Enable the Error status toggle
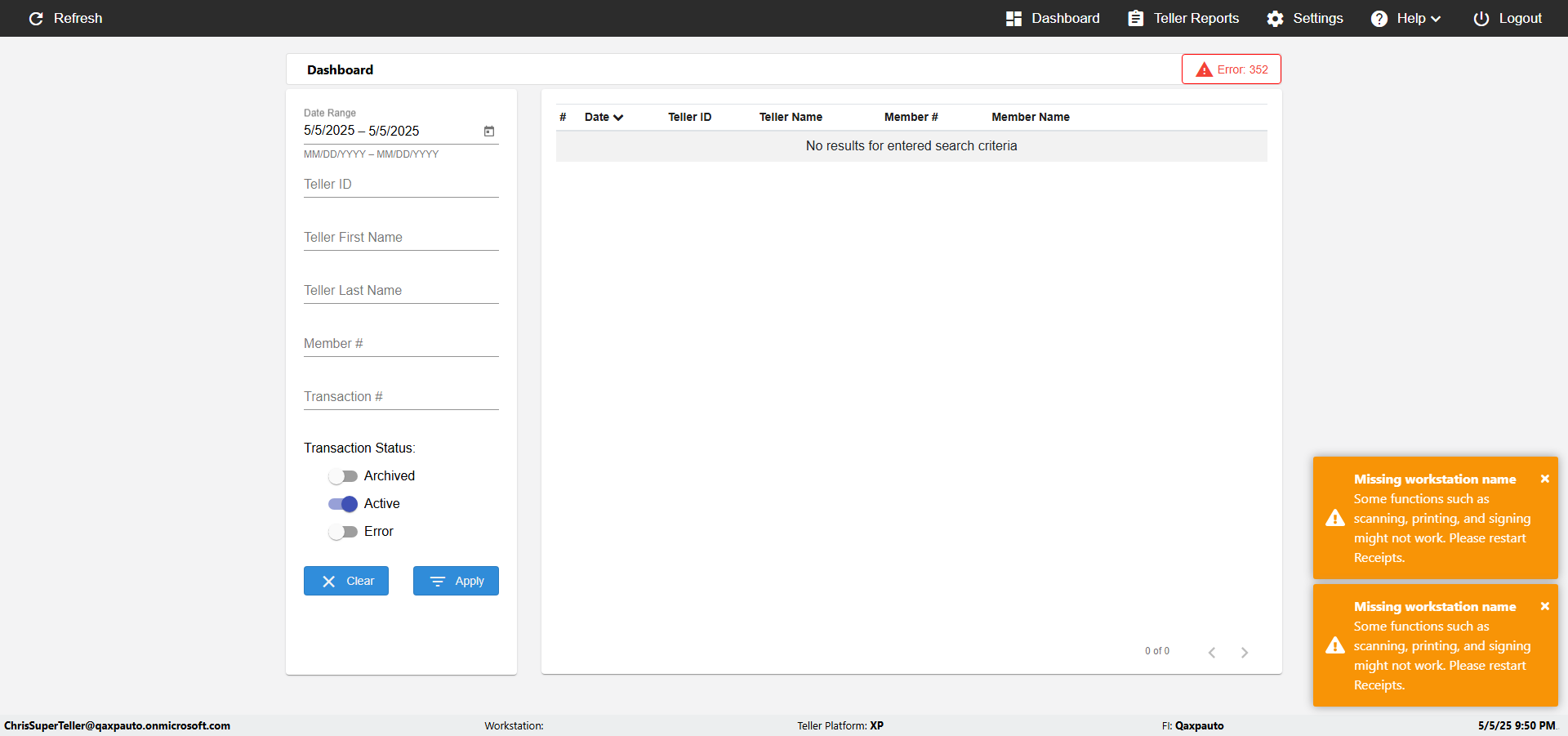Screen dimensions: 1568x736 tap(343, 532)
